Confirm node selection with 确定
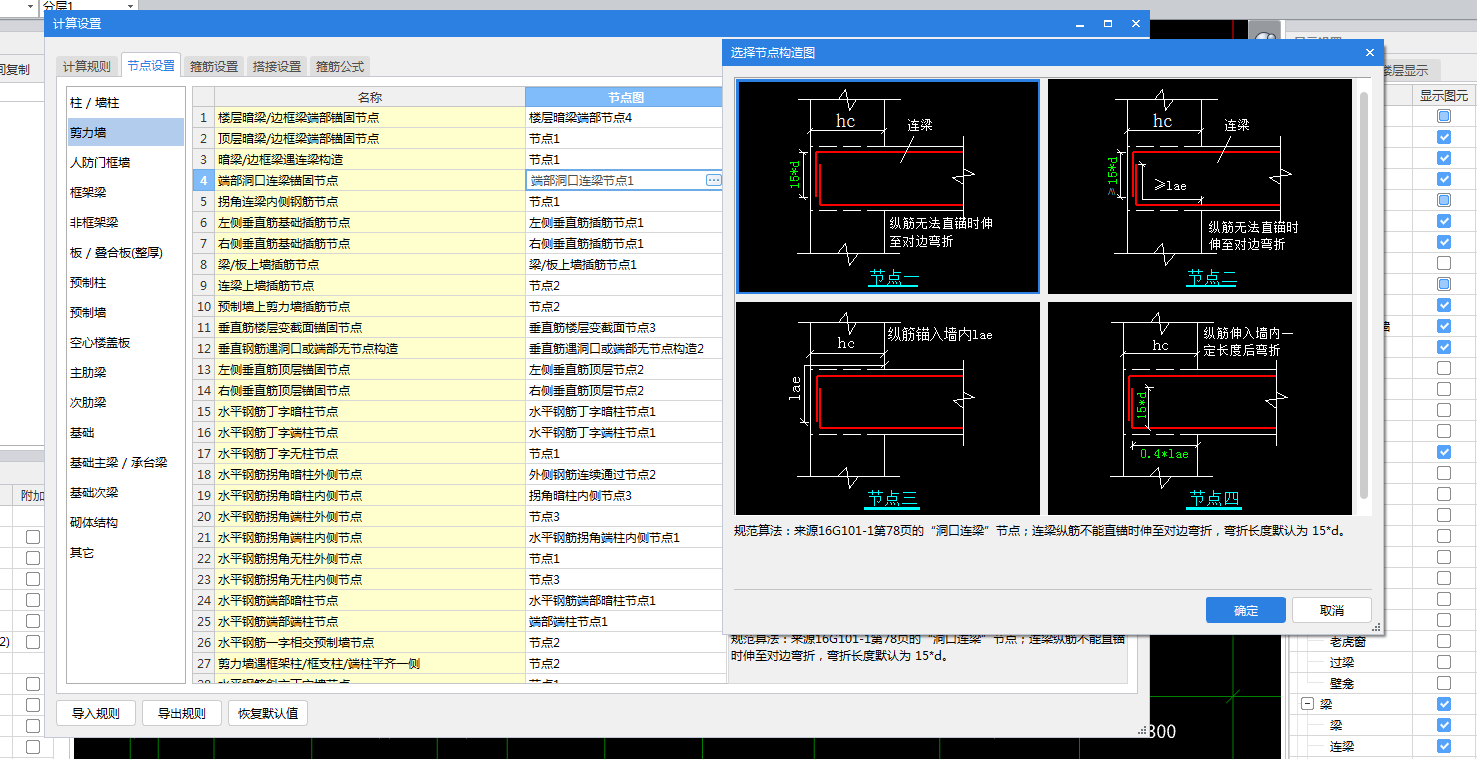 point(1246,610)
